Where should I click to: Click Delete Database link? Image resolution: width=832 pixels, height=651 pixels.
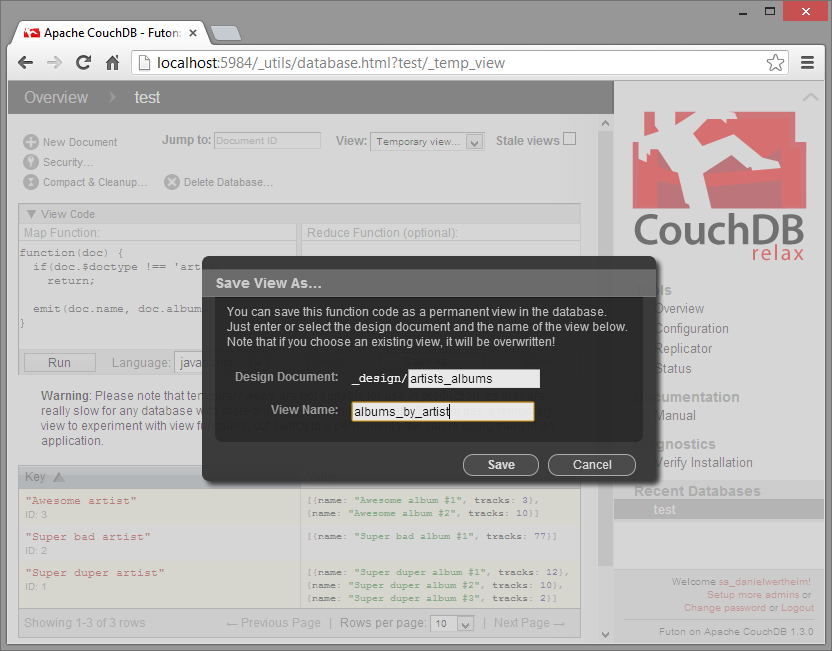(x=228, y=183)
